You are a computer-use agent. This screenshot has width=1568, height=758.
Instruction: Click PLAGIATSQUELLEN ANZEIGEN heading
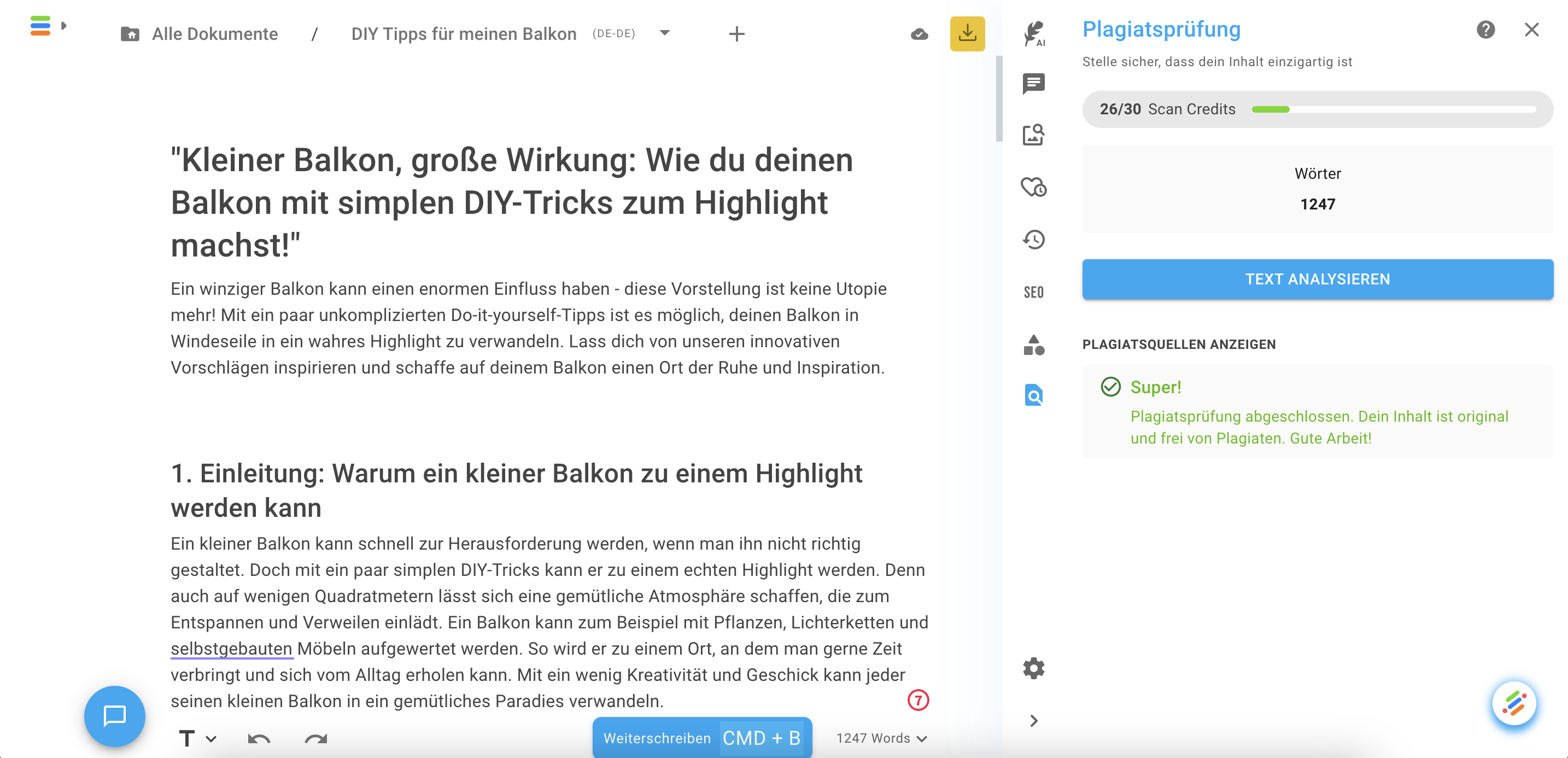point(1178,344)
